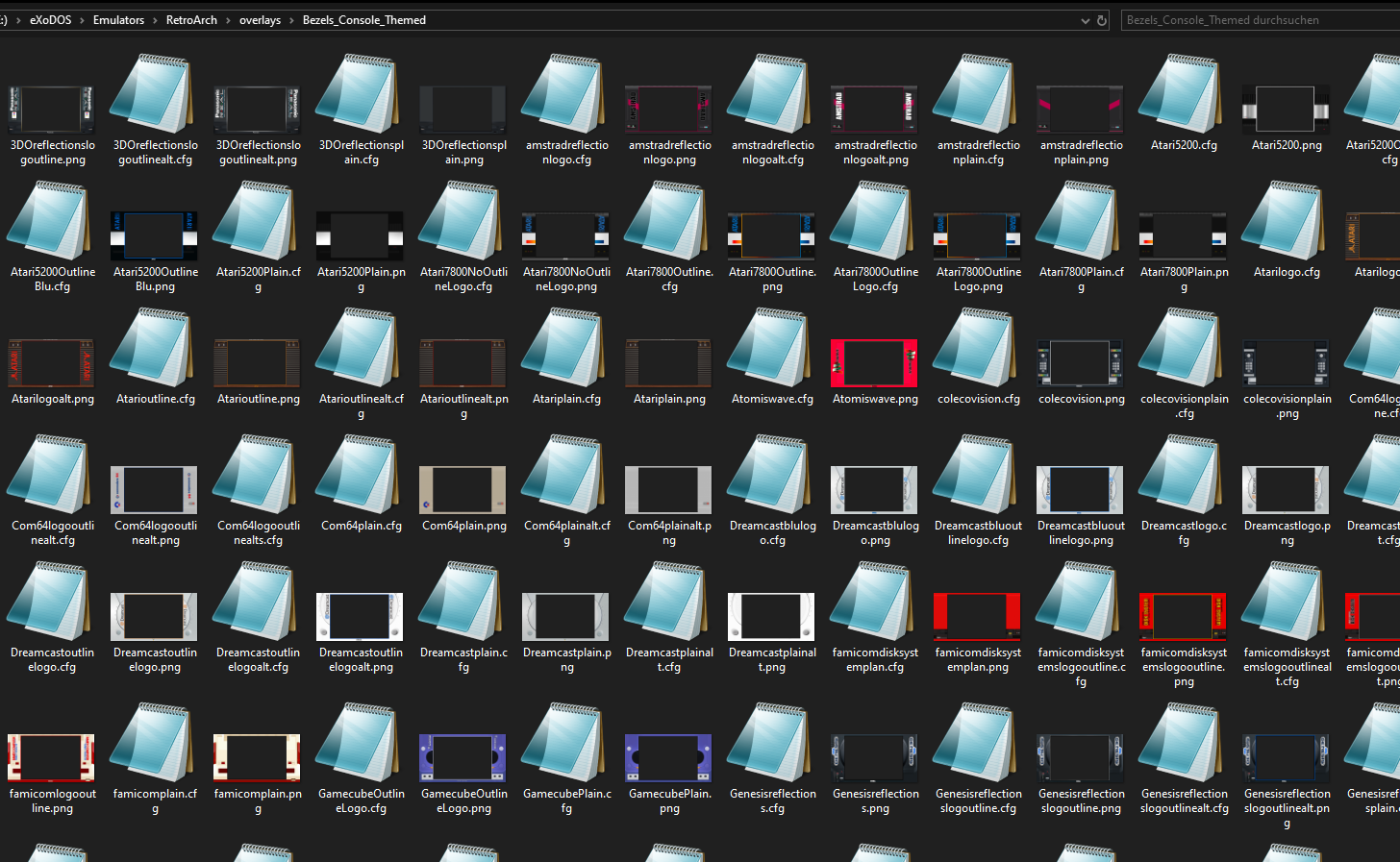This screenshot has width=1400, height=862.
Task: Click the Atariplain.cfg file icon
Action: pyautogui.click(x=566, y=349)
